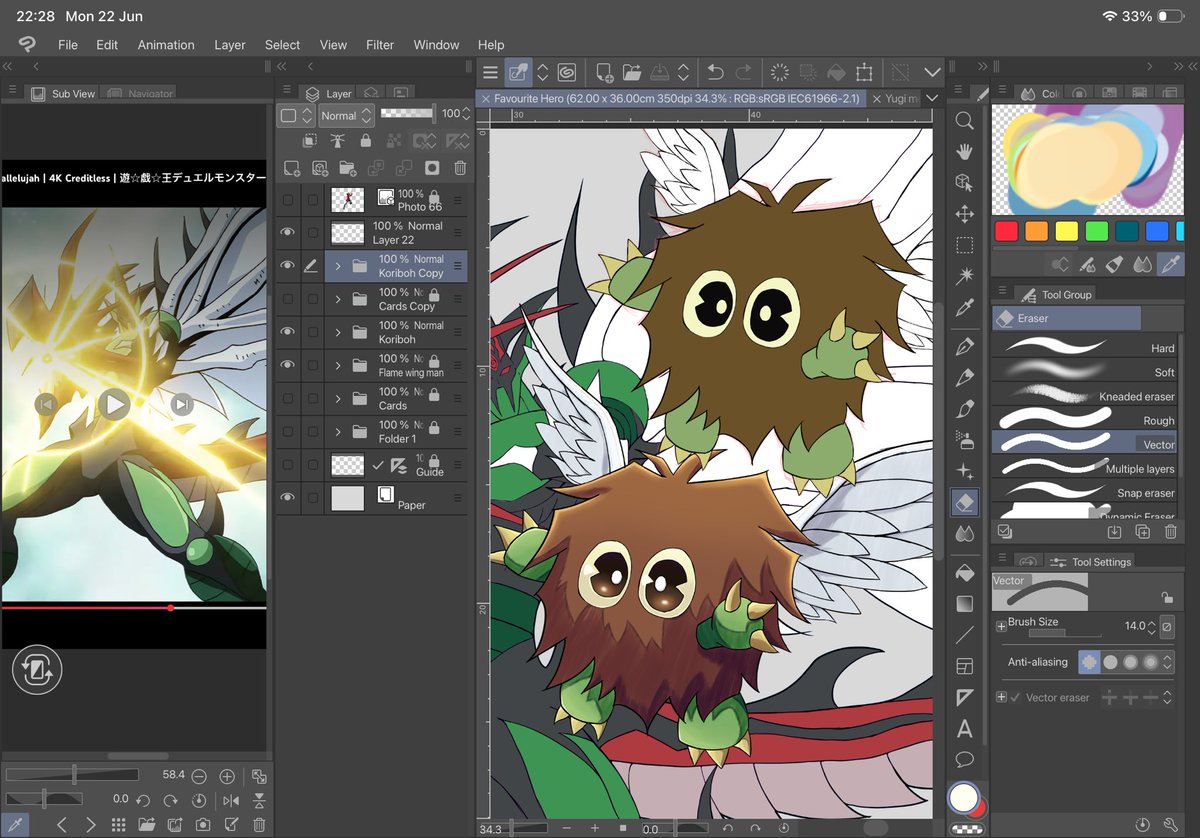The width and height of the screenshot is (1200, 838).
Task: Select the Frame border tool
Action: click(x=964, y=666)
